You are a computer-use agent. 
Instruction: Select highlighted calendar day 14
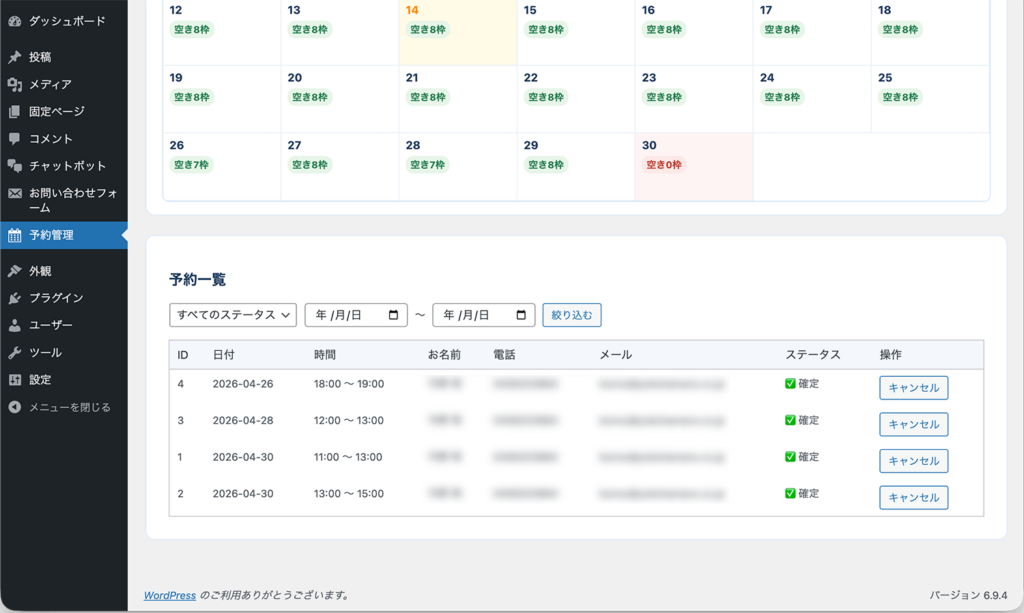tap(457, 30)
